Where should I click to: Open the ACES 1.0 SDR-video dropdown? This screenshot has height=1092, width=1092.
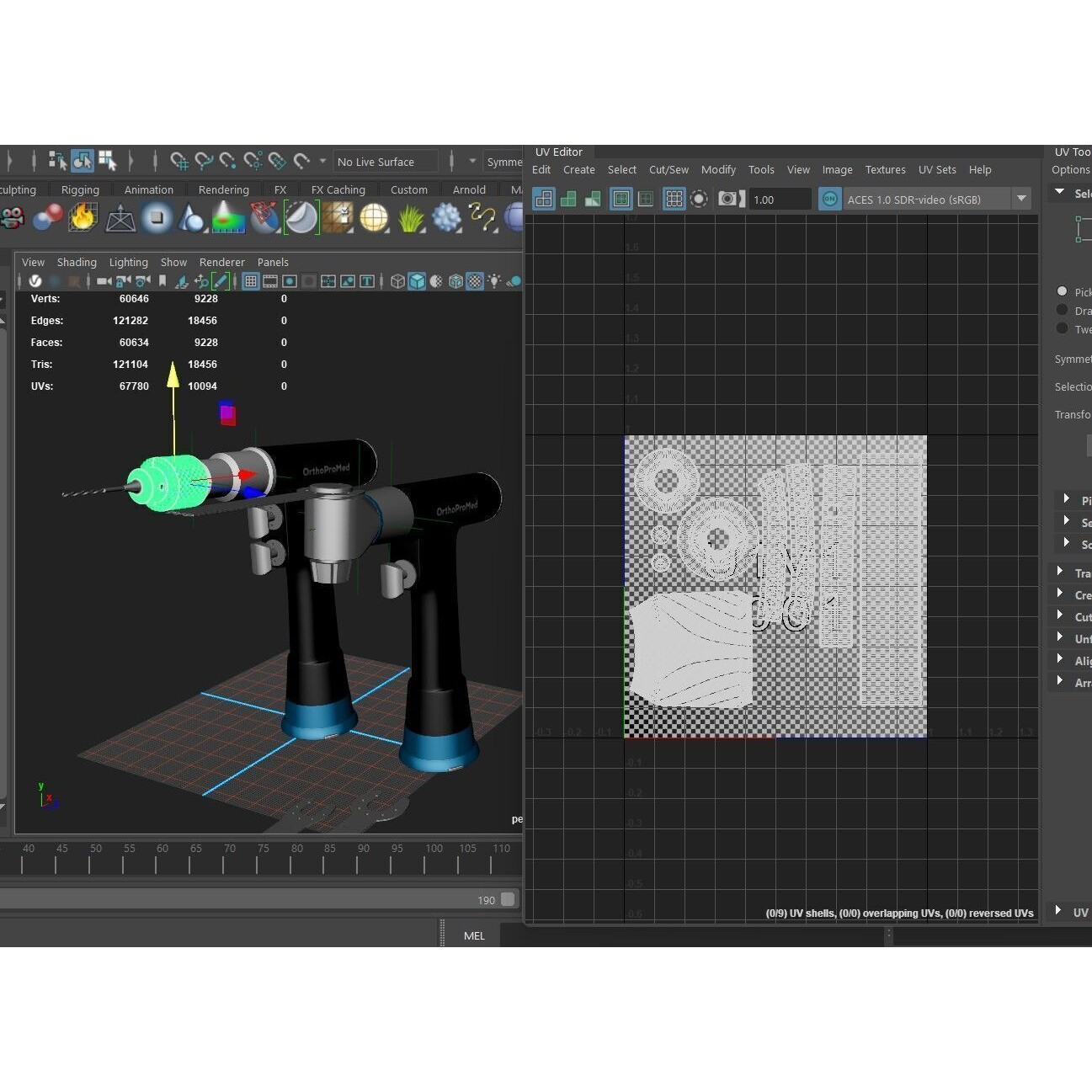pyautogui.click(x=1021, y=199)
